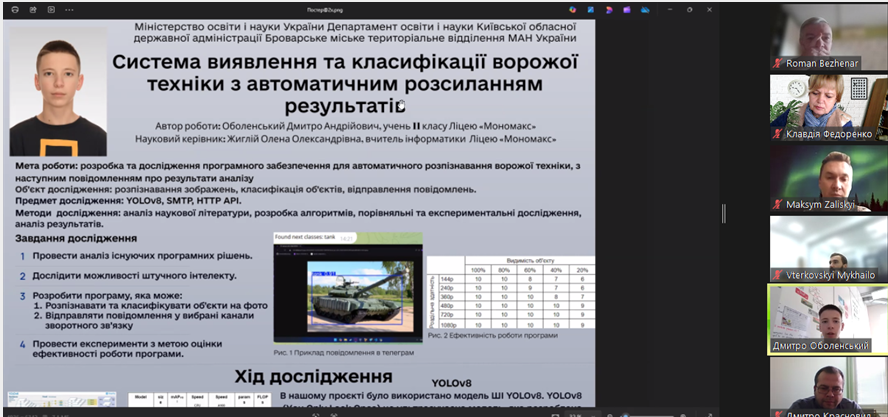Click the tank detection screenshot image
Viewport: 888px width, 417px height.
348,287
